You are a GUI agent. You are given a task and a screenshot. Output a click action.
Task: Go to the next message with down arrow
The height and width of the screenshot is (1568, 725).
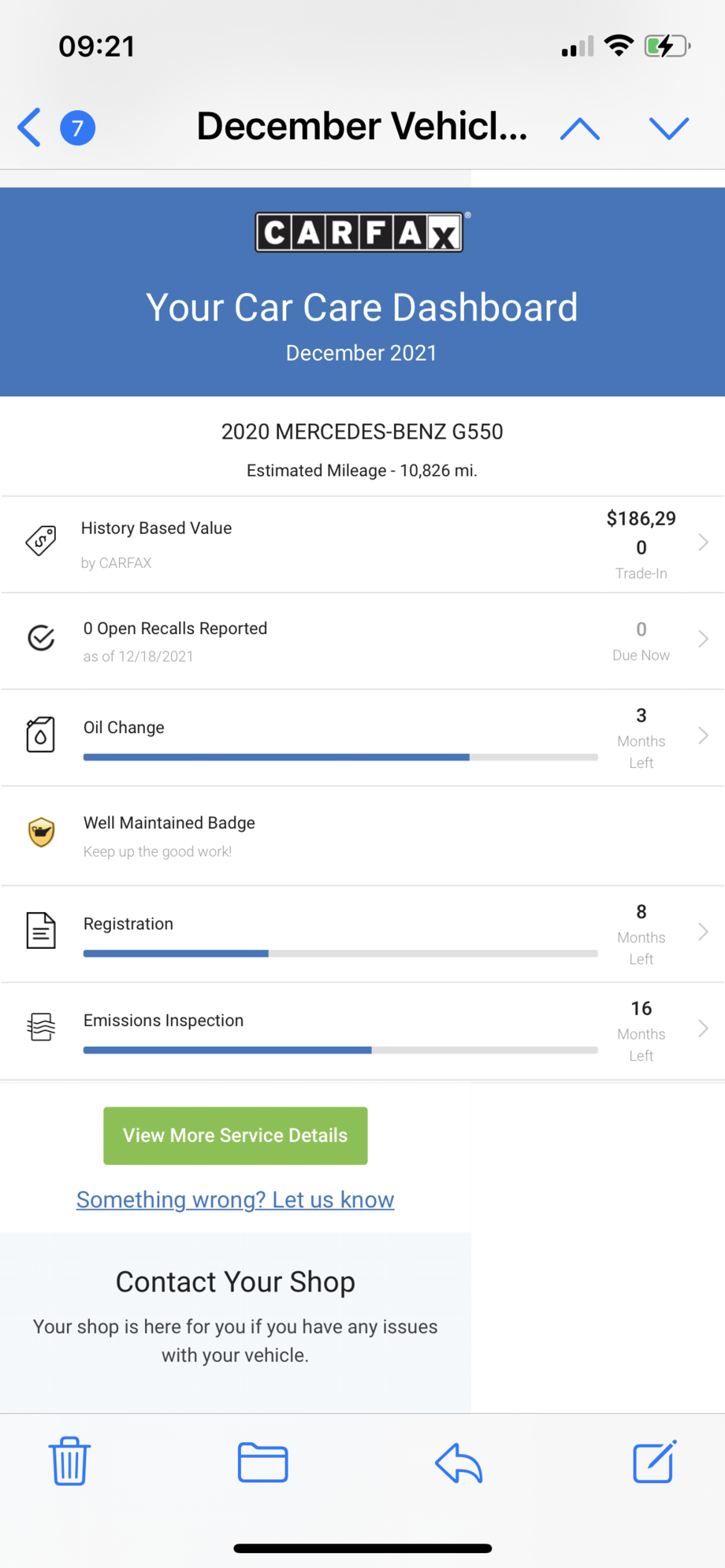point(669,128)
